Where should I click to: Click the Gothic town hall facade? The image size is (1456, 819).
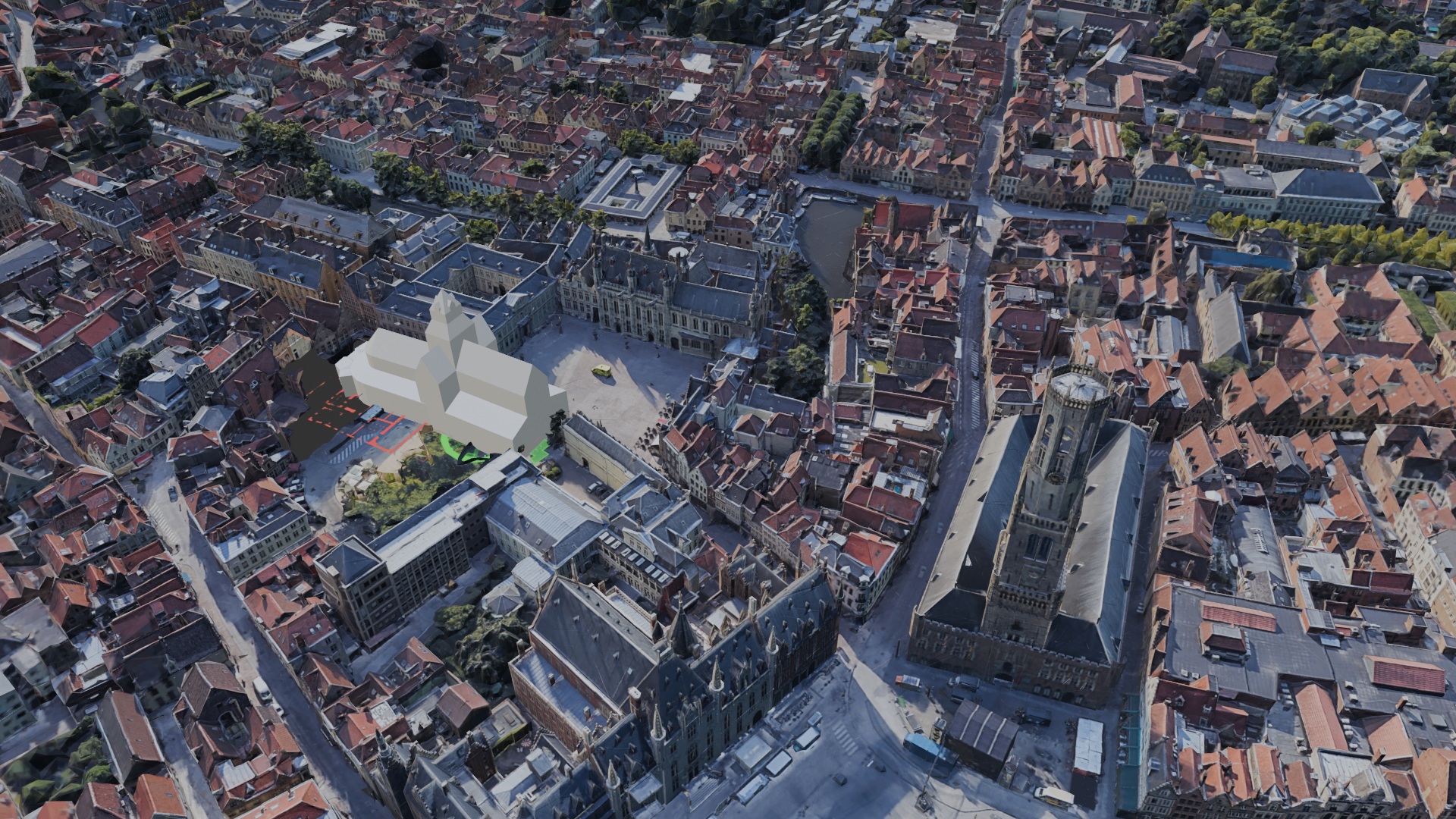[637, 311]
